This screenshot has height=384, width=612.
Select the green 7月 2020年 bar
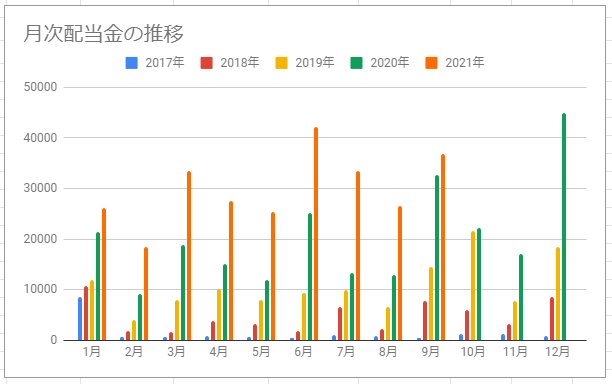[x=352, y=307]
